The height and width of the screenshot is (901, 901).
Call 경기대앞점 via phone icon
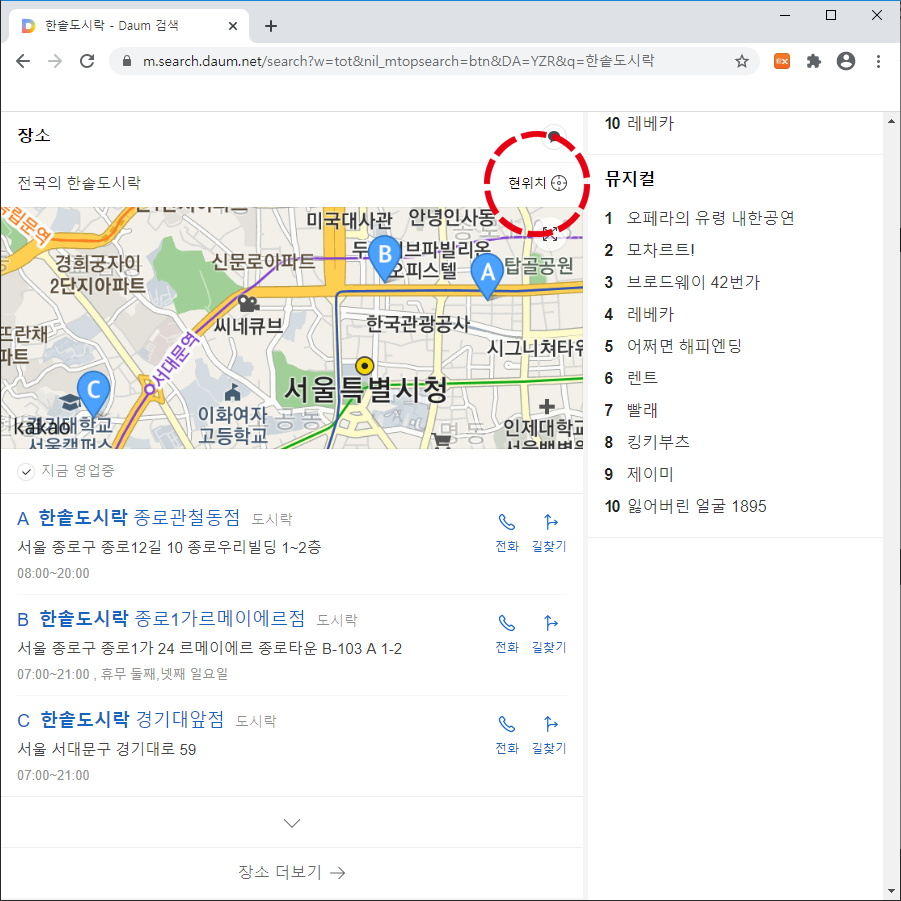coord(507,735)
